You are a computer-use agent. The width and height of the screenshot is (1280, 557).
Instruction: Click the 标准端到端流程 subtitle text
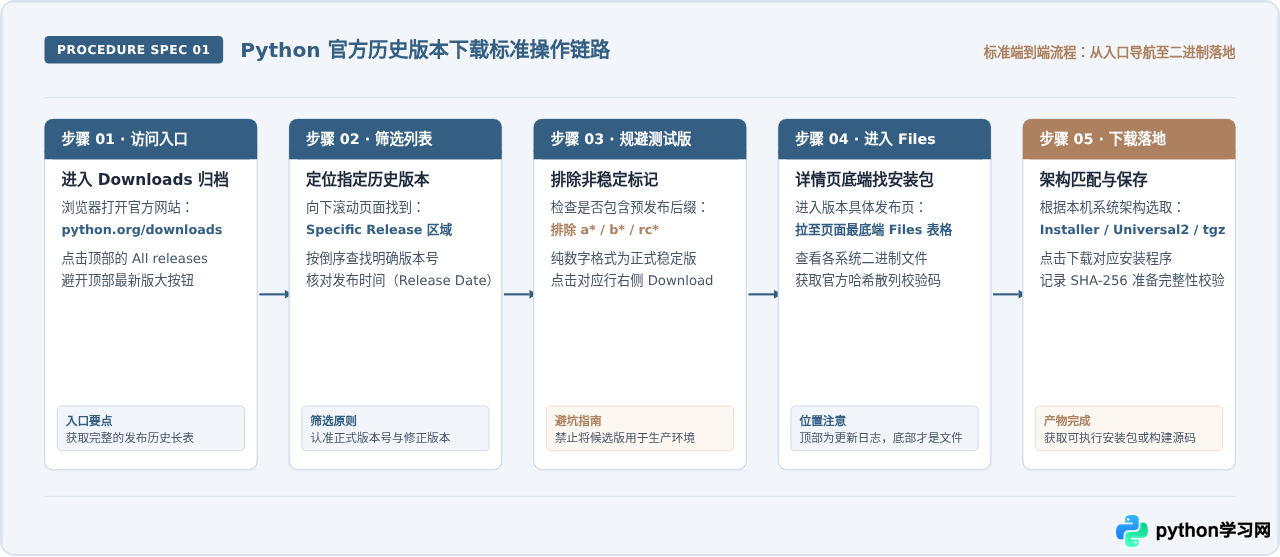coord(1110,52)
